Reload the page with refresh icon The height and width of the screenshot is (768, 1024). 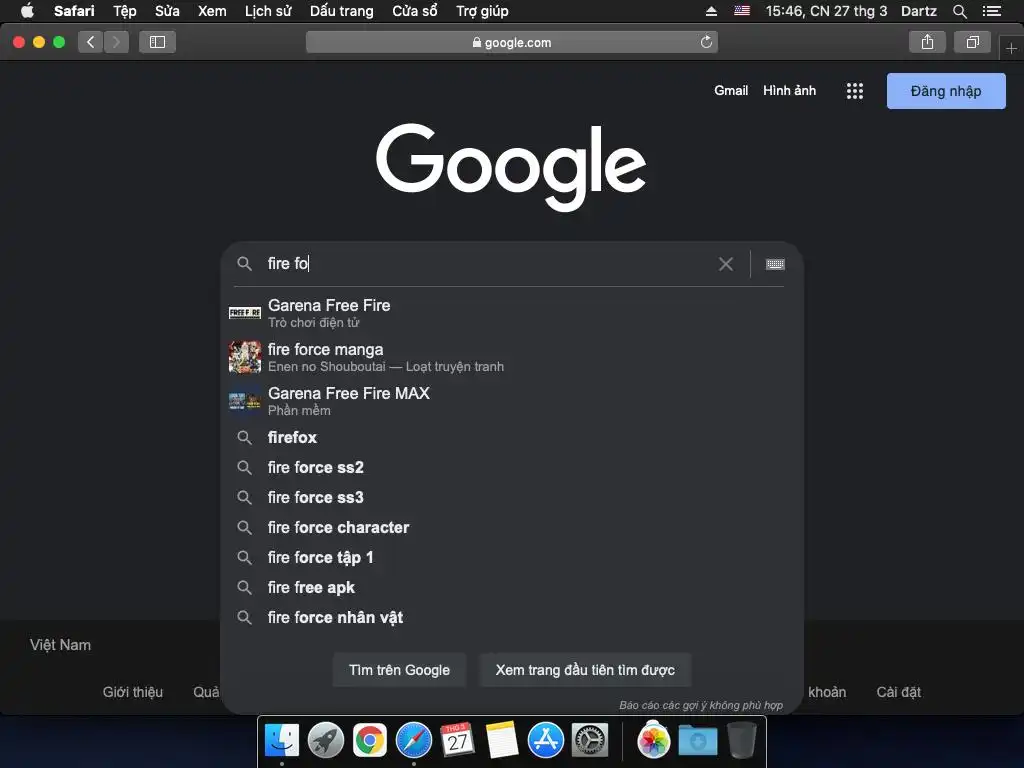[x=706, y=42]
